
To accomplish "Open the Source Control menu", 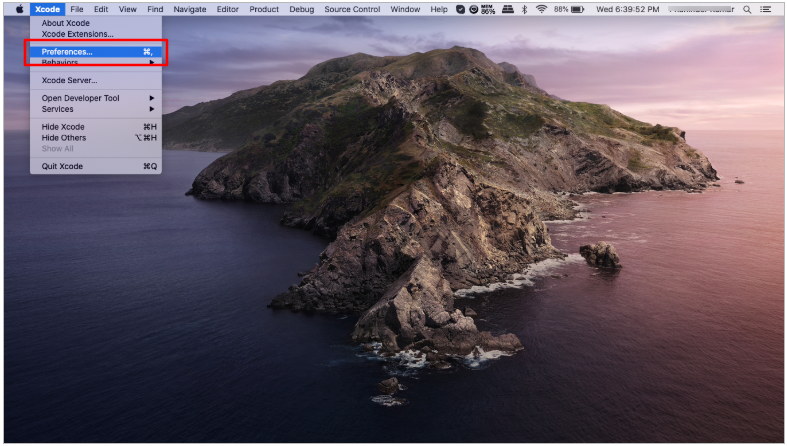I will (352, 9).
